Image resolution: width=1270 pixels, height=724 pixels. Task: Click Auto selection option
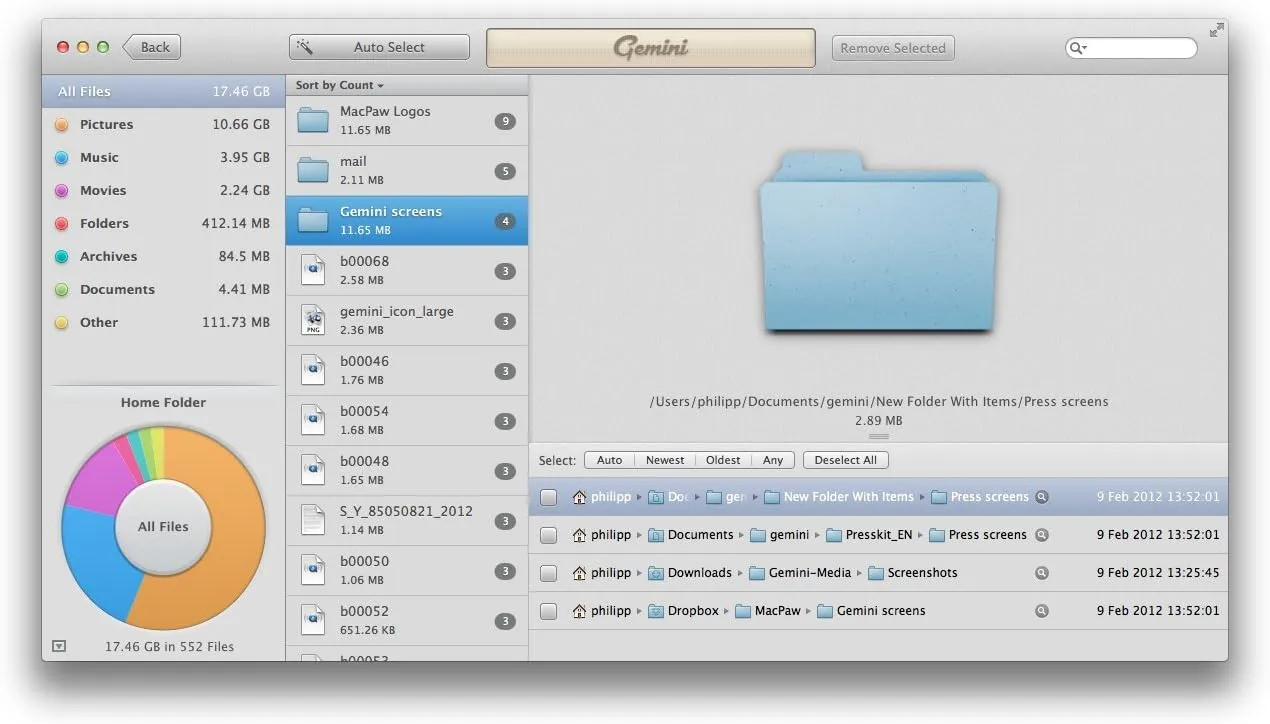click(609, 460)
